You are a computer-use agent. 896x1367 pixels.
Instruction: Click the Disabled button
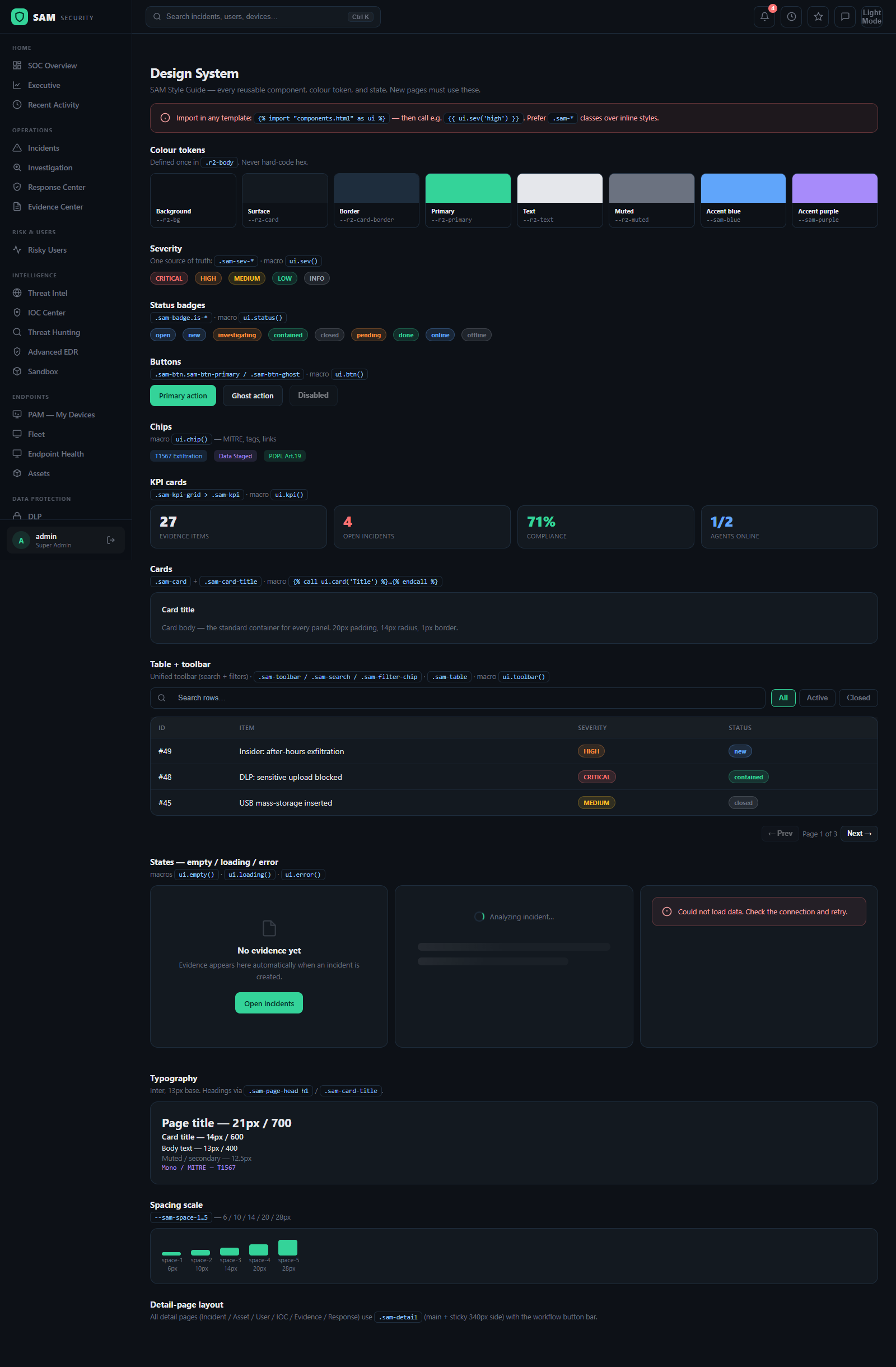click(314, 395)
